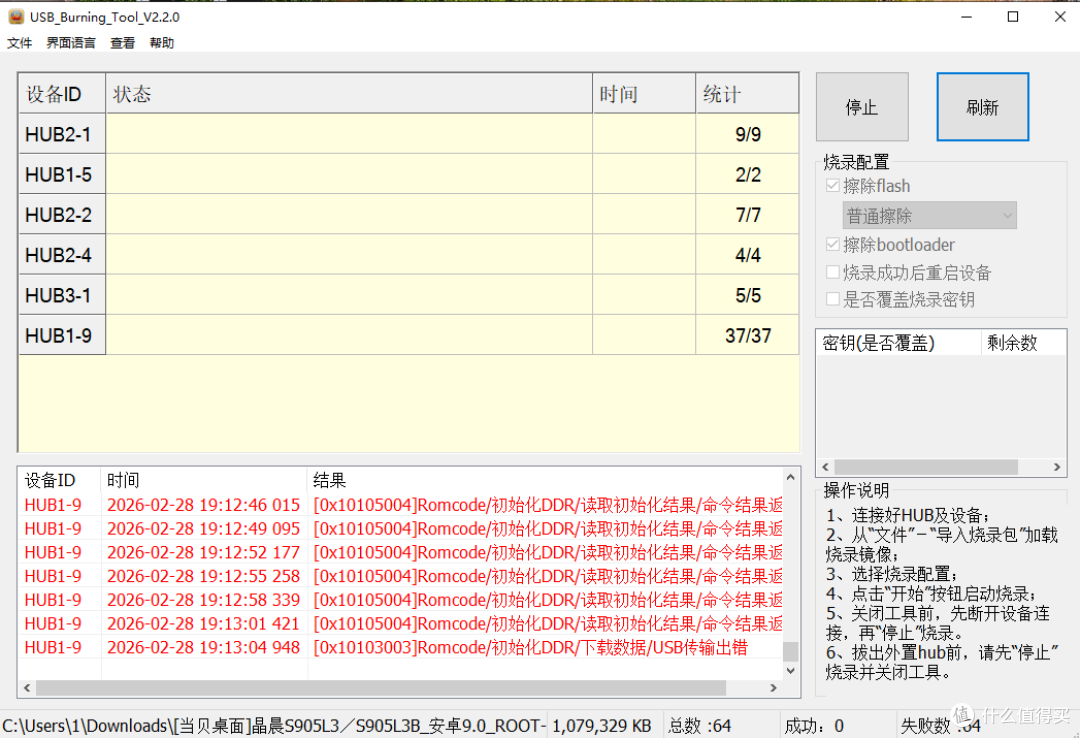Screen dimensions: 1080x738
Task: Select the HUB2-4 device row
Action: click(x=408, y=255)
